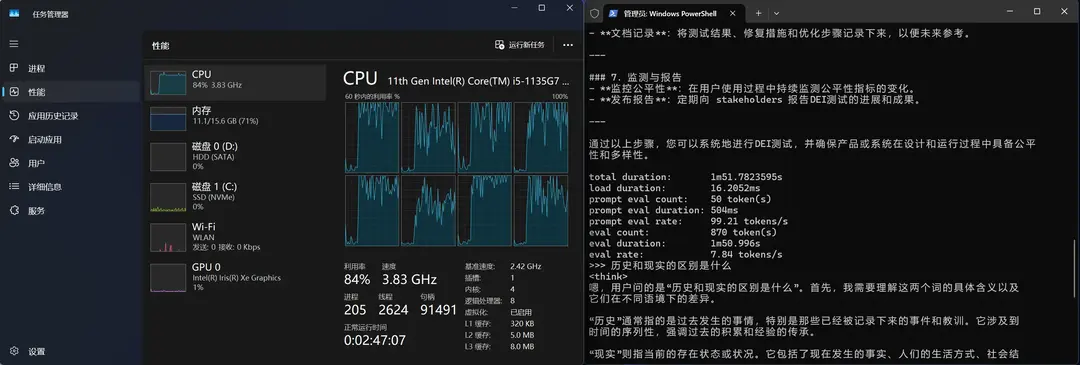Select Disk 1 (C:) SSD thumbnail
The height and width of the screenshot is (365, 1080).
(x=168, y=198)
